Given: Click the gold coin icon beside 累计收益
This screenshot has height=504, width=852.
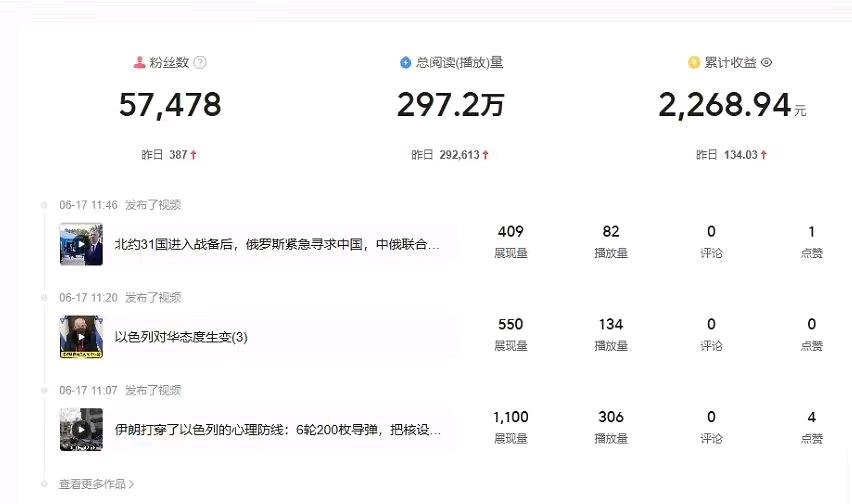Looking at the screenshot, I should (x=694, y=62).
